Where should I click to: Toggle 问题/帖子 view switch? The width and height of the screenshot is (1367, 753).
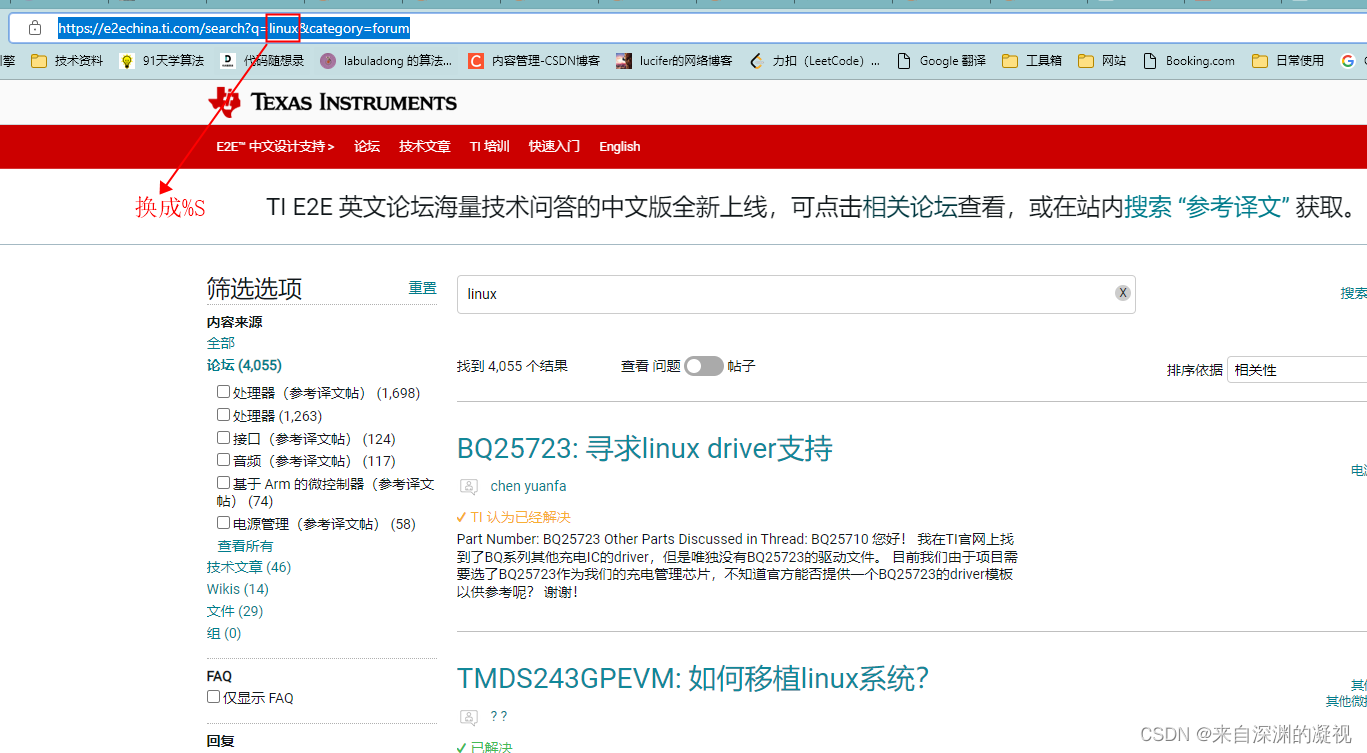(x=704, y=366)
